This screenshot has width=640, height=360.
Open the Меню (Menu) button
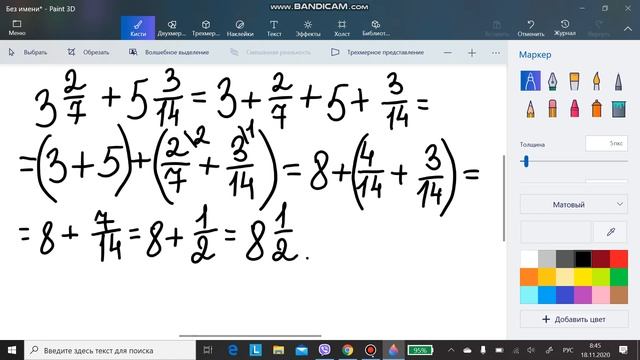coord(17,27)
